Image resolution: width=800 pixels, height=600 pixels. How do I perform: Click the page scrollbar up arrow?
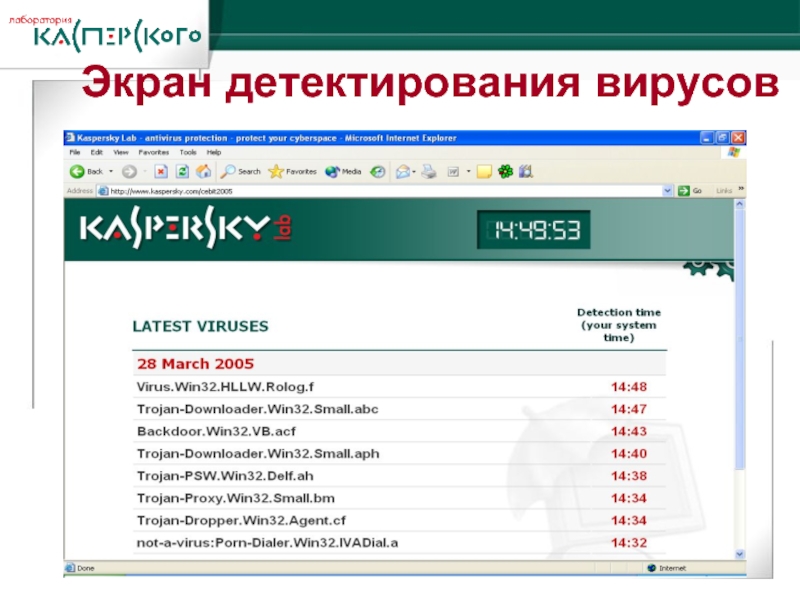tap(740, 204)
